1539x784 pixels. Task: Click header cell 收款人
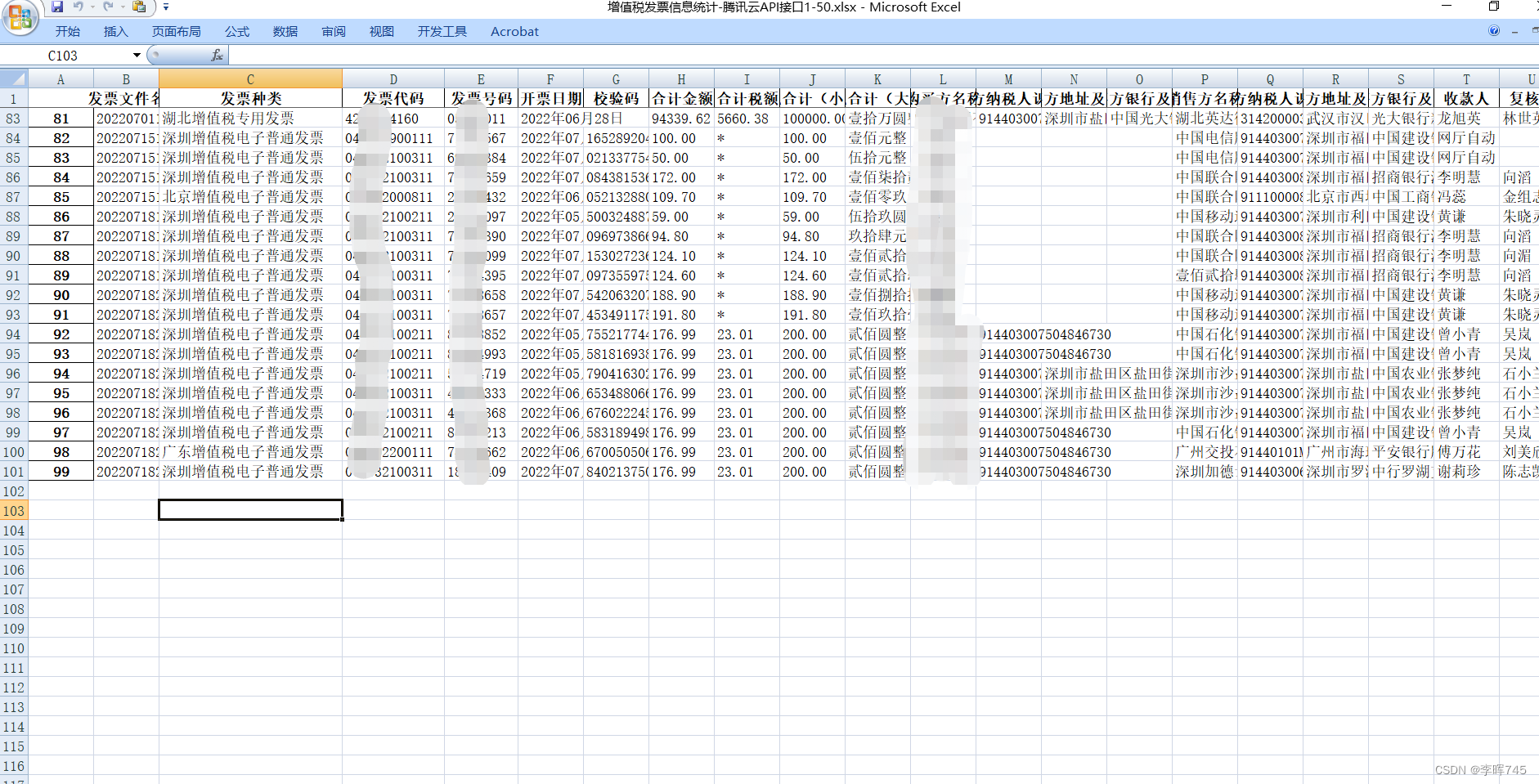click(x=1466, y=99)
